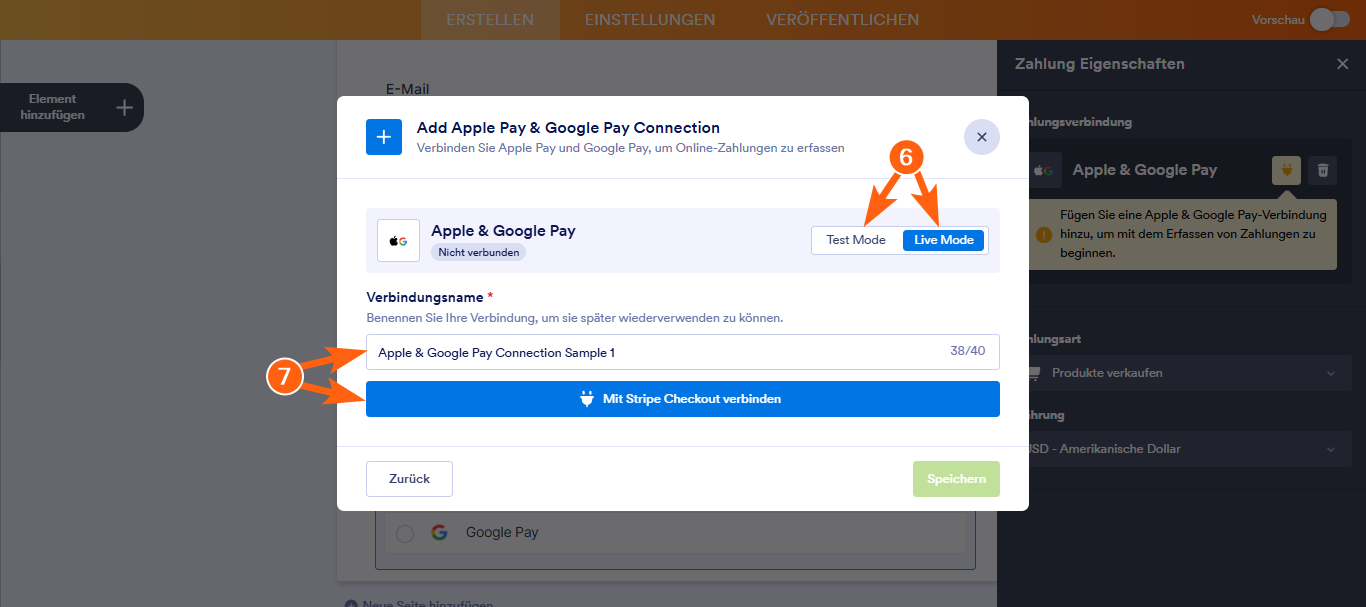Click the Speichern button
This screenshot has width=1366, height=607.
(x=956, y=479)
